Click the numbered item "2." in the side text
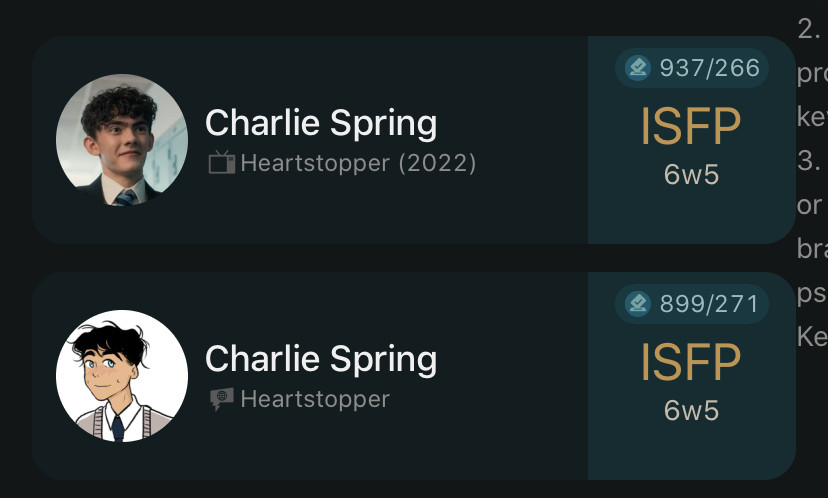Screen dimensions: 828x498 808,29
